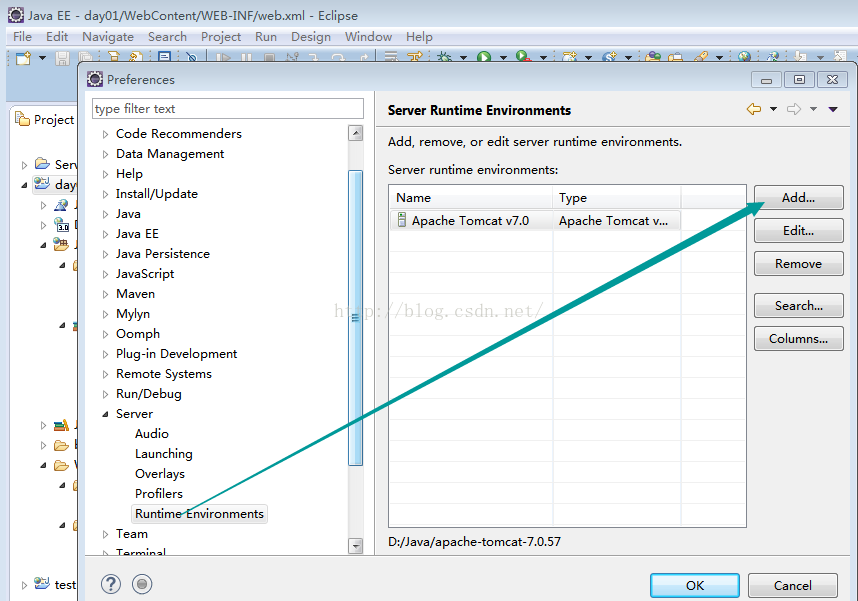Open the Preferences help question mark icon
This screenshot has height=601, width=858.
111,584
